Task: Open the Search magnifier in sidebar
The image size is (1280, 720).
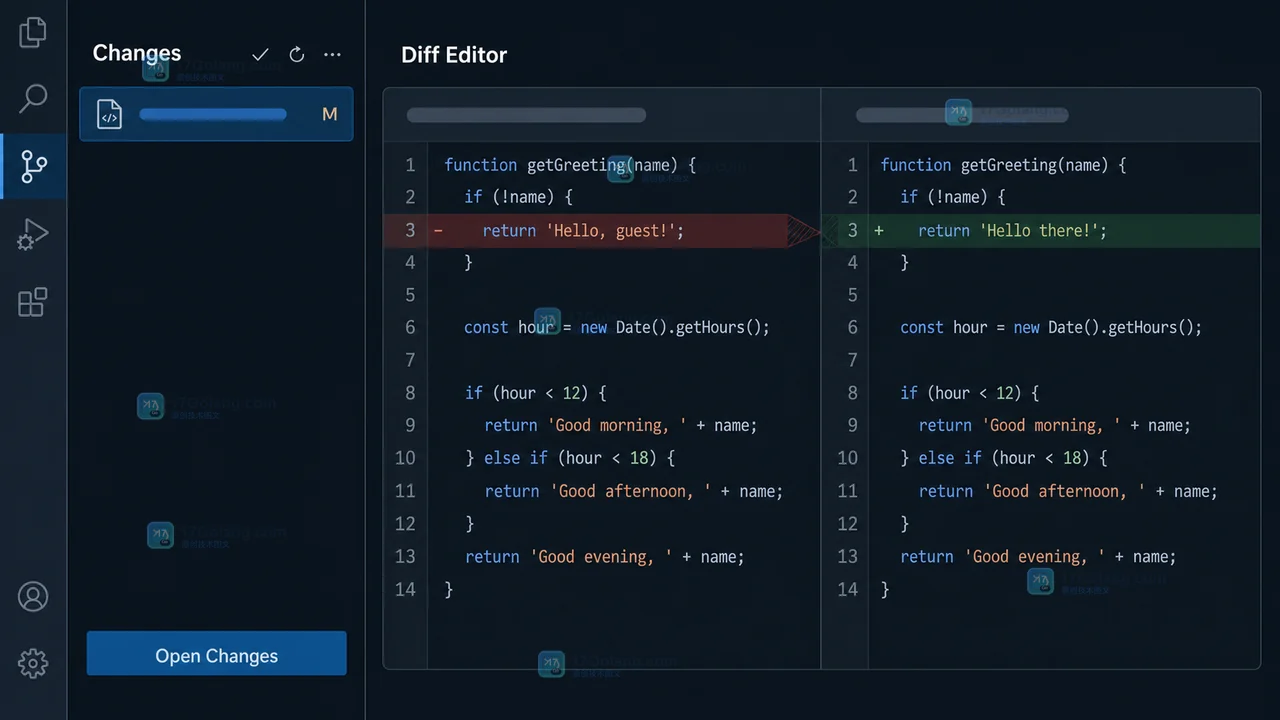Action: point(33,98)
